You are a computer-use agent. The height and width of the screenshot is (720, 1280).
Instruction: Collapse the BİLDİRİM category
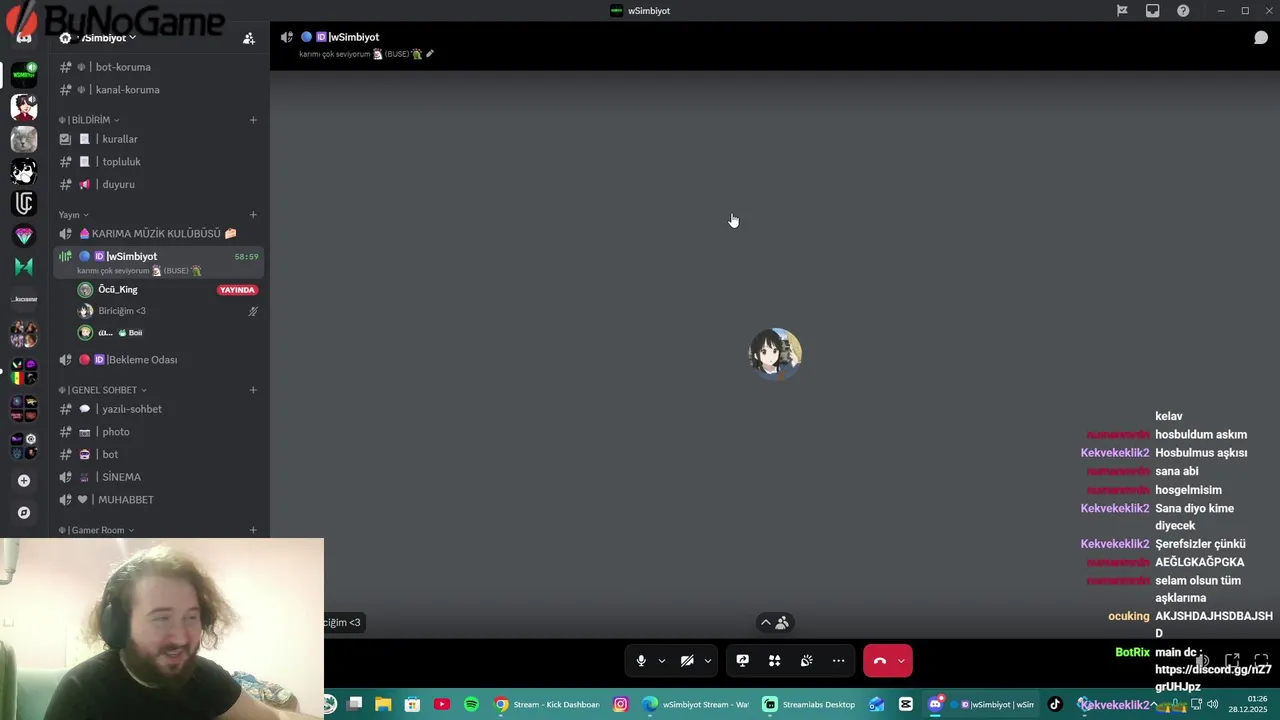pyautogui.click(x=89, y=120)
